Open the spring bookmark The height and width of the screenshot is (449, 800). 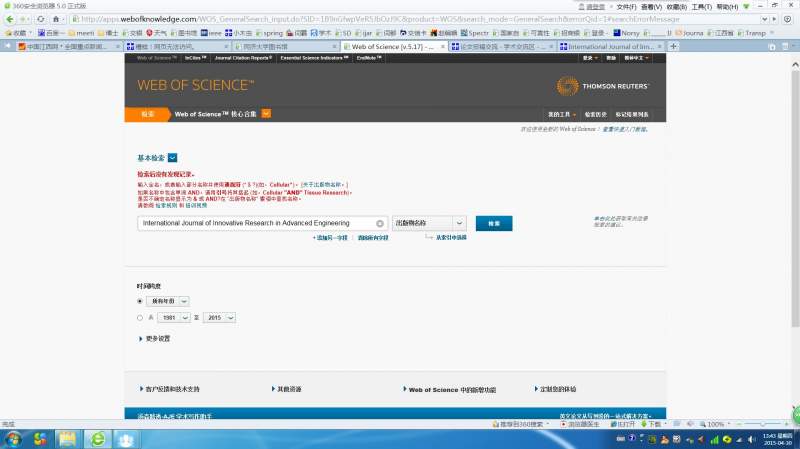click(x=269, y=33)
